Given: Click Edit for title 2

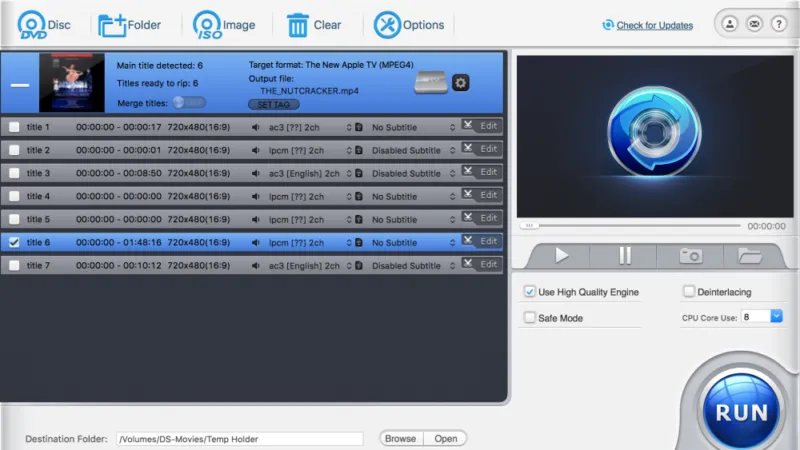Looking at the screenshot, I should pyautogui.click(x=488, y=148).
